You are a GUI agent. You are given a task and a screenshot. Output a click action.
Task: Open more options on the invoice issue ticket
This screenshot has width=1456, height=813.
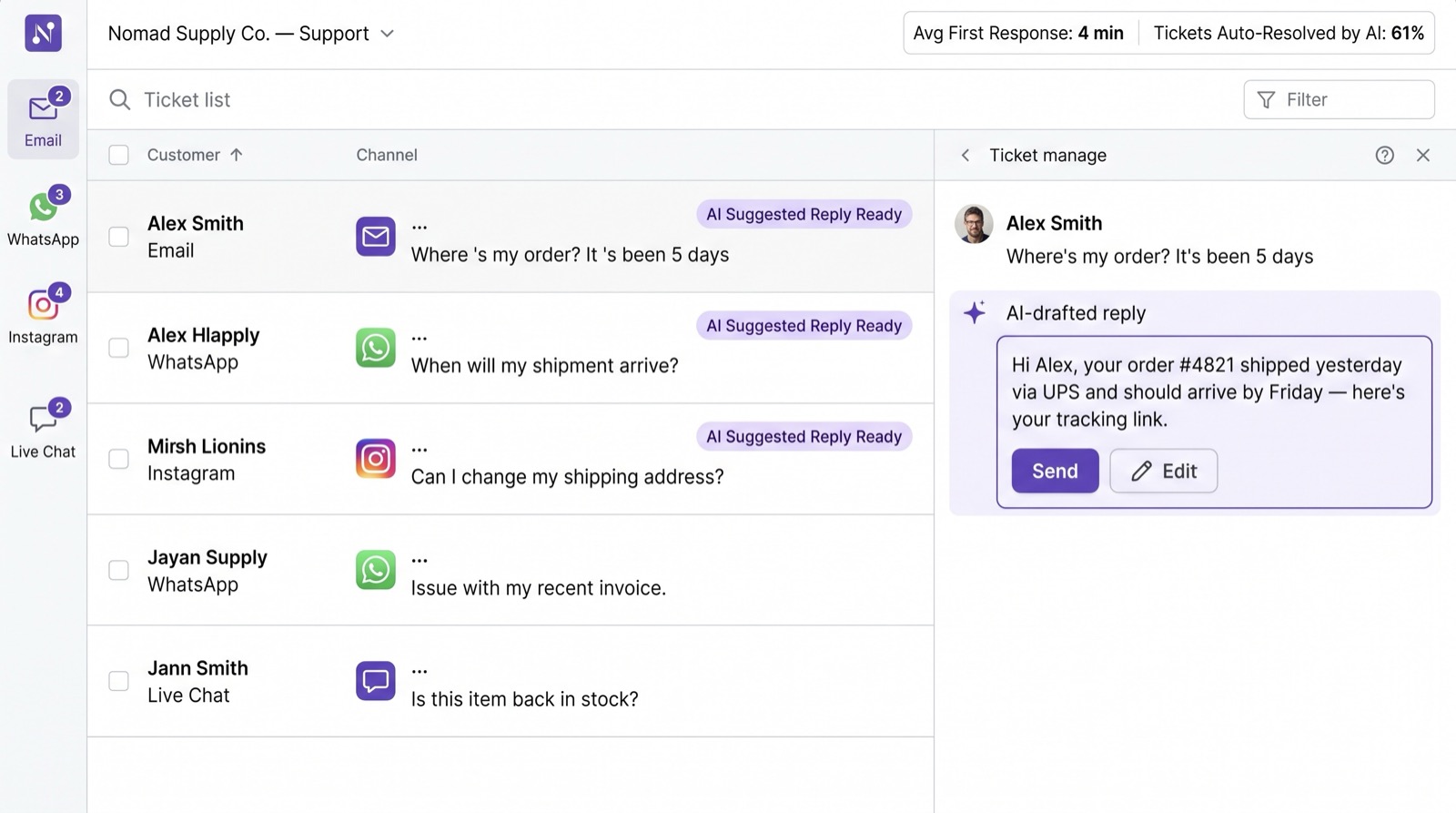(x=420, y=560)
